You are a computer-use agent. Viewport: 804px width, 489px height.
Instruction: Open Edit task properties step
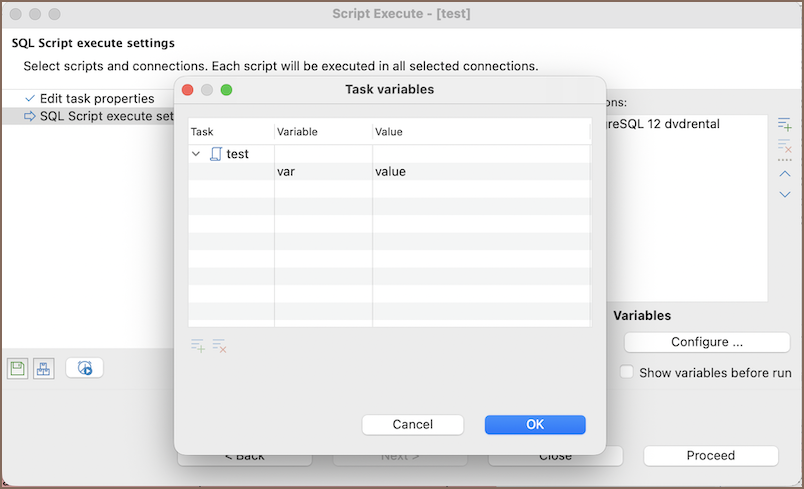coord(96,99)
